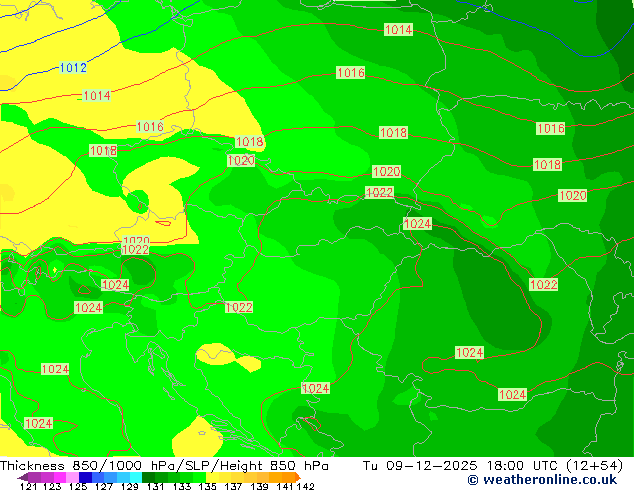Image resolution: width=634 pixels, height=490 pixels.
Task: Click 'Height 850 hPa' in the title
Action: coord(274,466)
